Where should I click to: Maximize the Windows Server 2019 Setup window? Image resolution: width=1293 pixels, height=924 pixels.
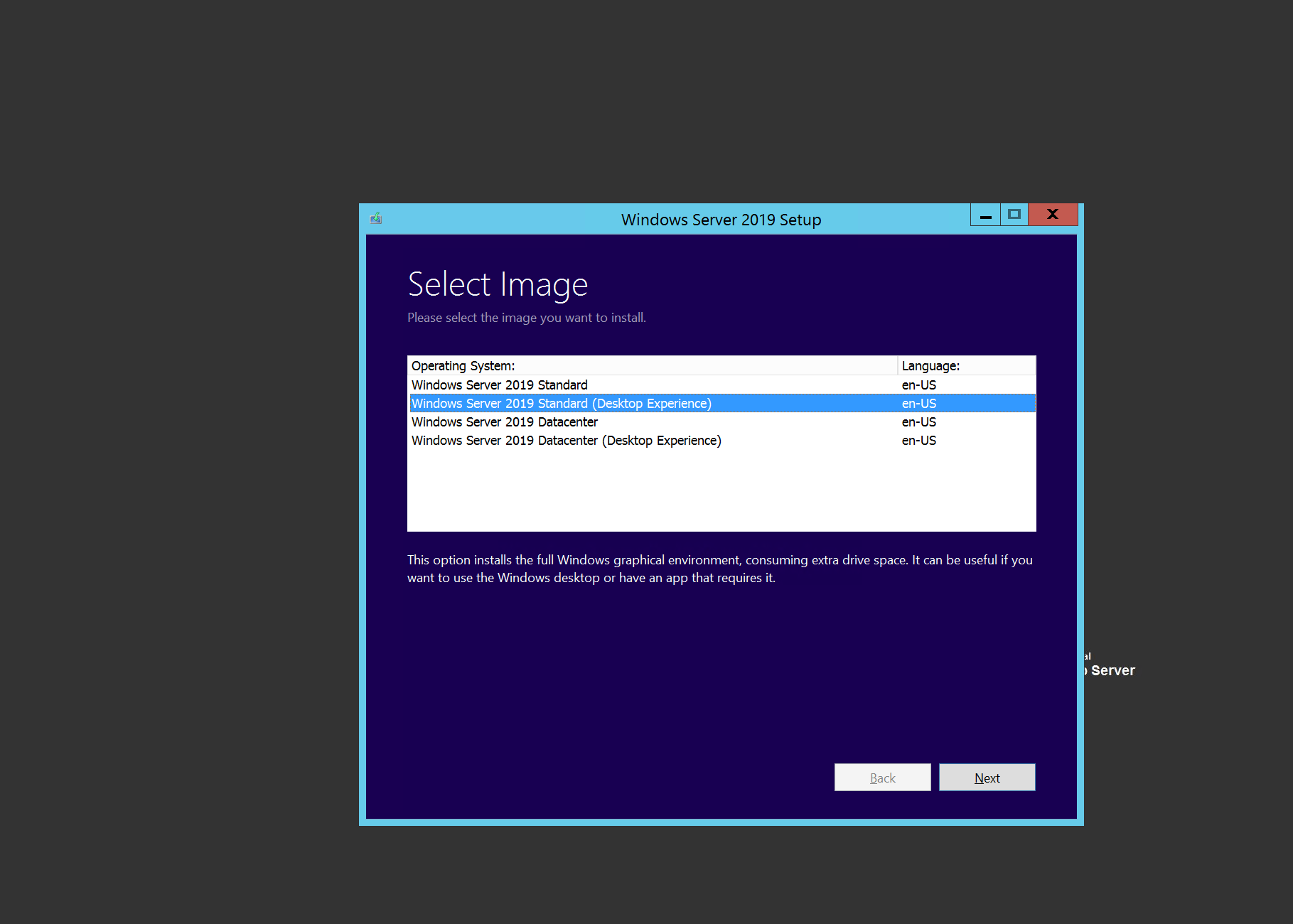click(1014, 214)
